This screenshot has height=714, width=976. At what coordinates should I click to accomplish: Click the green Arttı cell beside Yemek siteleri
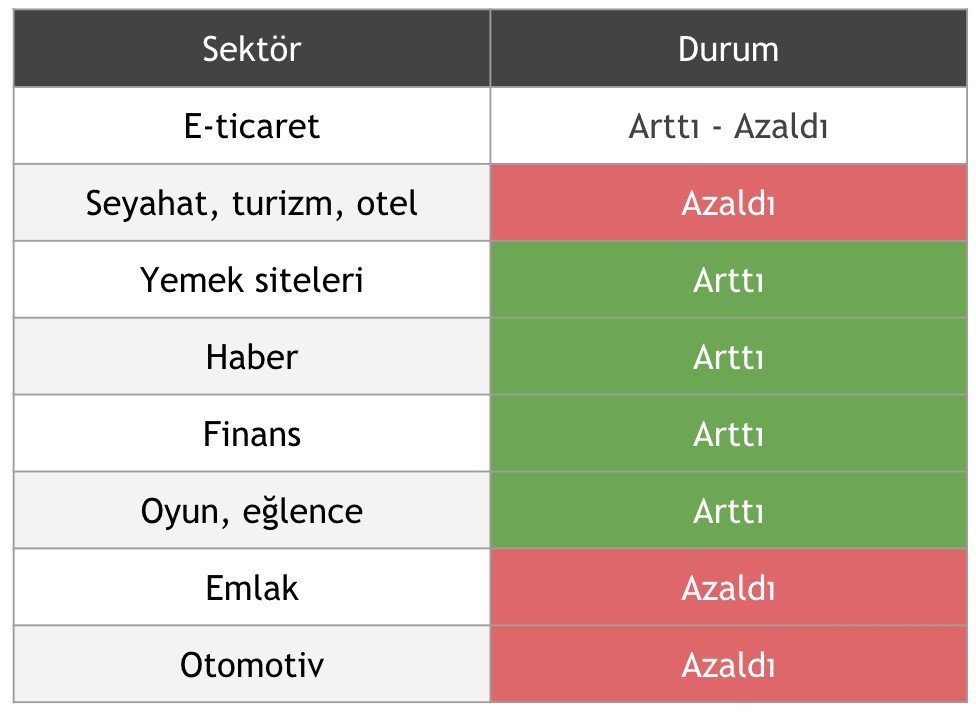[x=728, y=280]
